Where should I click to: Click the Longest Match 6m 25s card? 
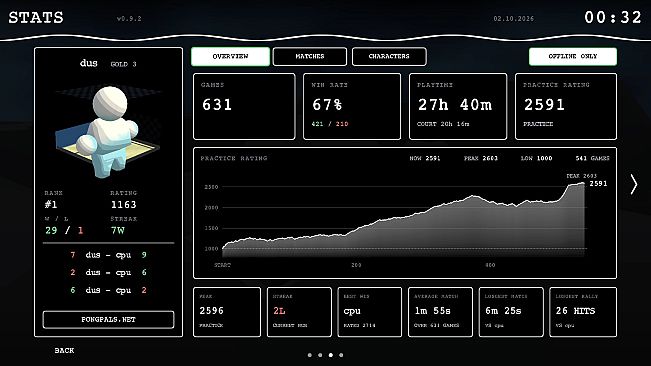[511, 312]
